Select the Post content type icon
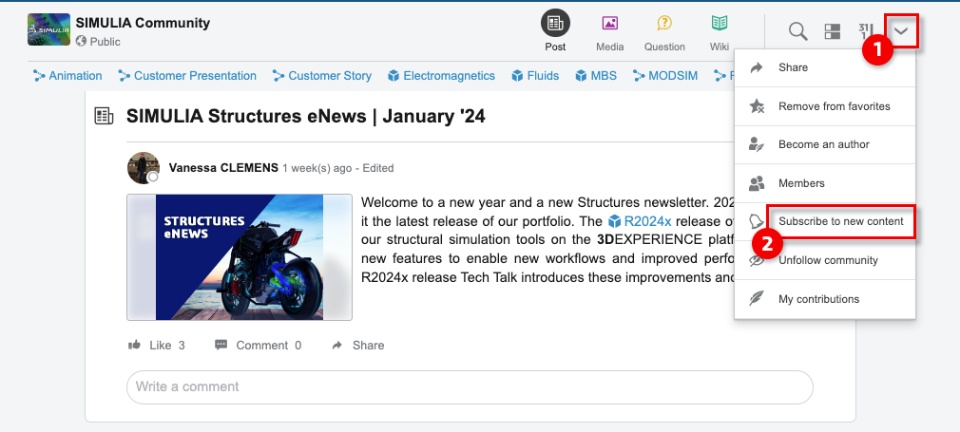 point(555,23)
